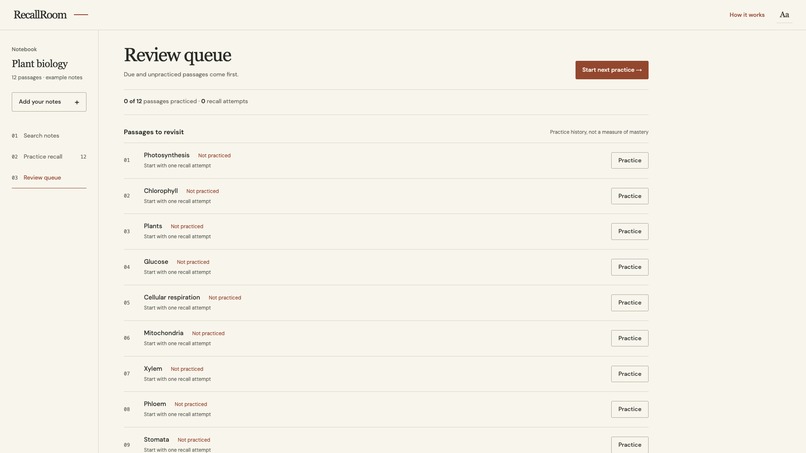Screen dimensions: 806x453
Task: Click Start next practice button
Action: pos(612,70)
